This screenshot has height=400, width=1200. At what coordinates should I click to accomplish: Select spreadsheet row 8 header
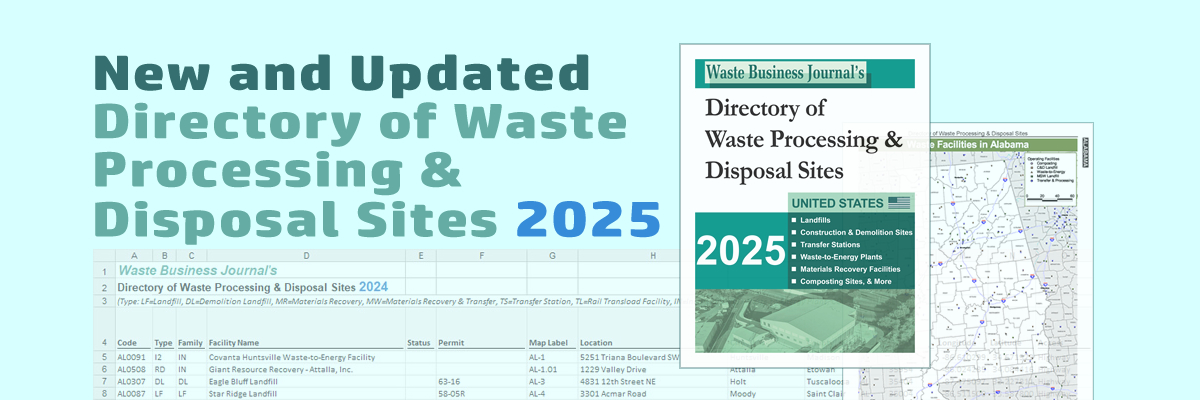(104, 393)
